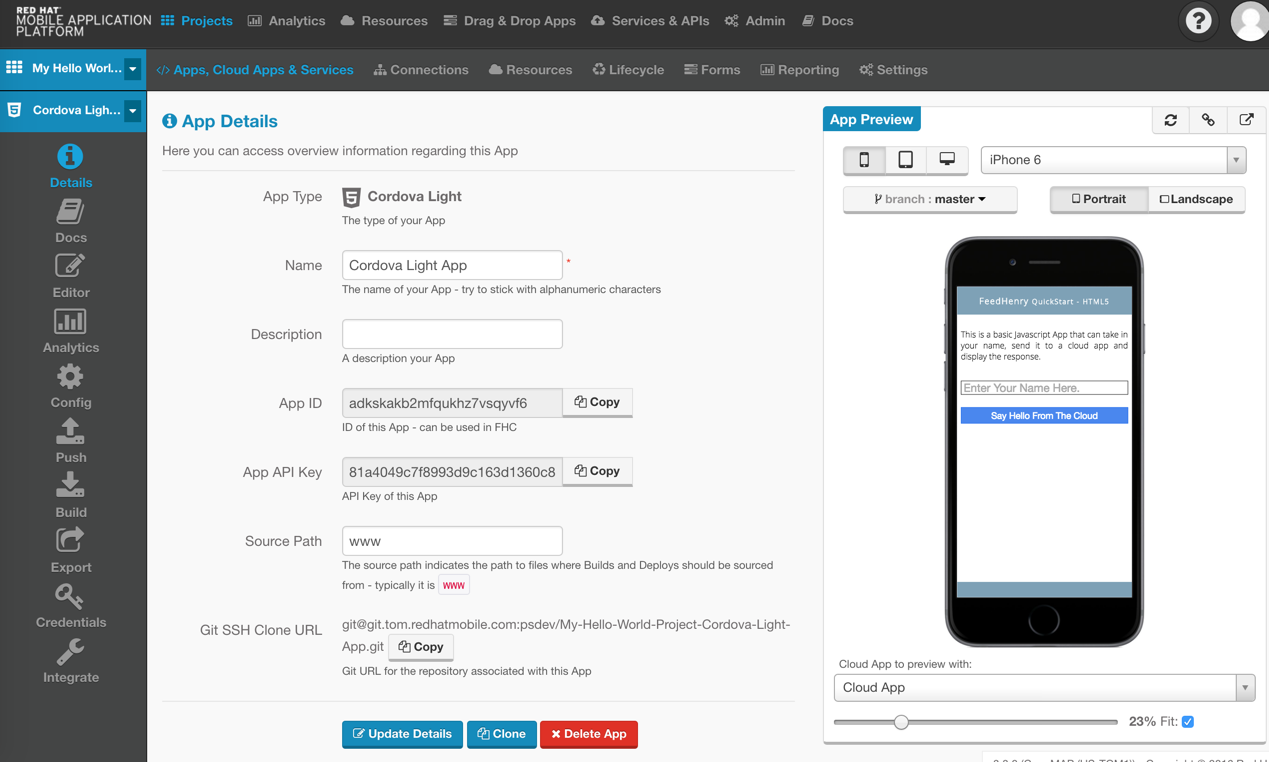Toggle the Fit checkbox
This screenshot has height=762, width=1269.
1188,721
